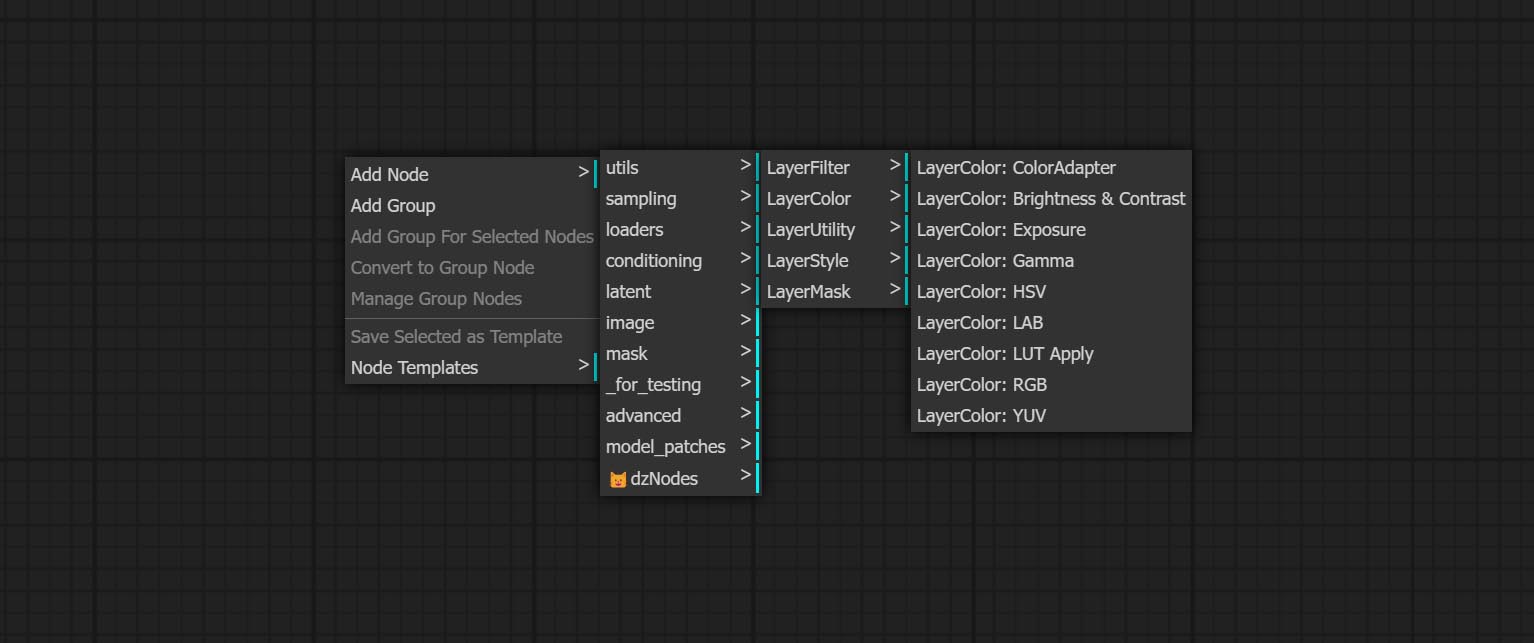
Task: Select Add Group menu entry
Action: coord(393,205)
